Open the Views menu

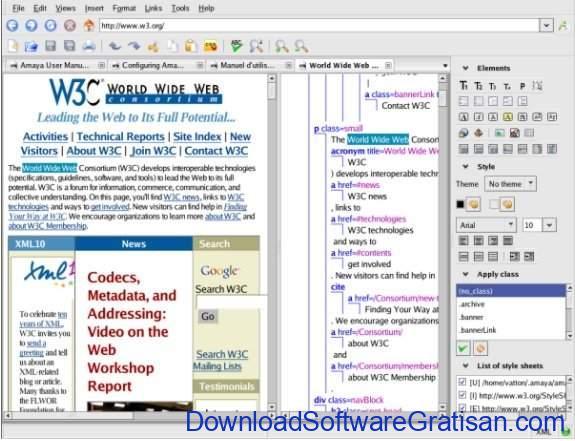[x=65, y=8]
